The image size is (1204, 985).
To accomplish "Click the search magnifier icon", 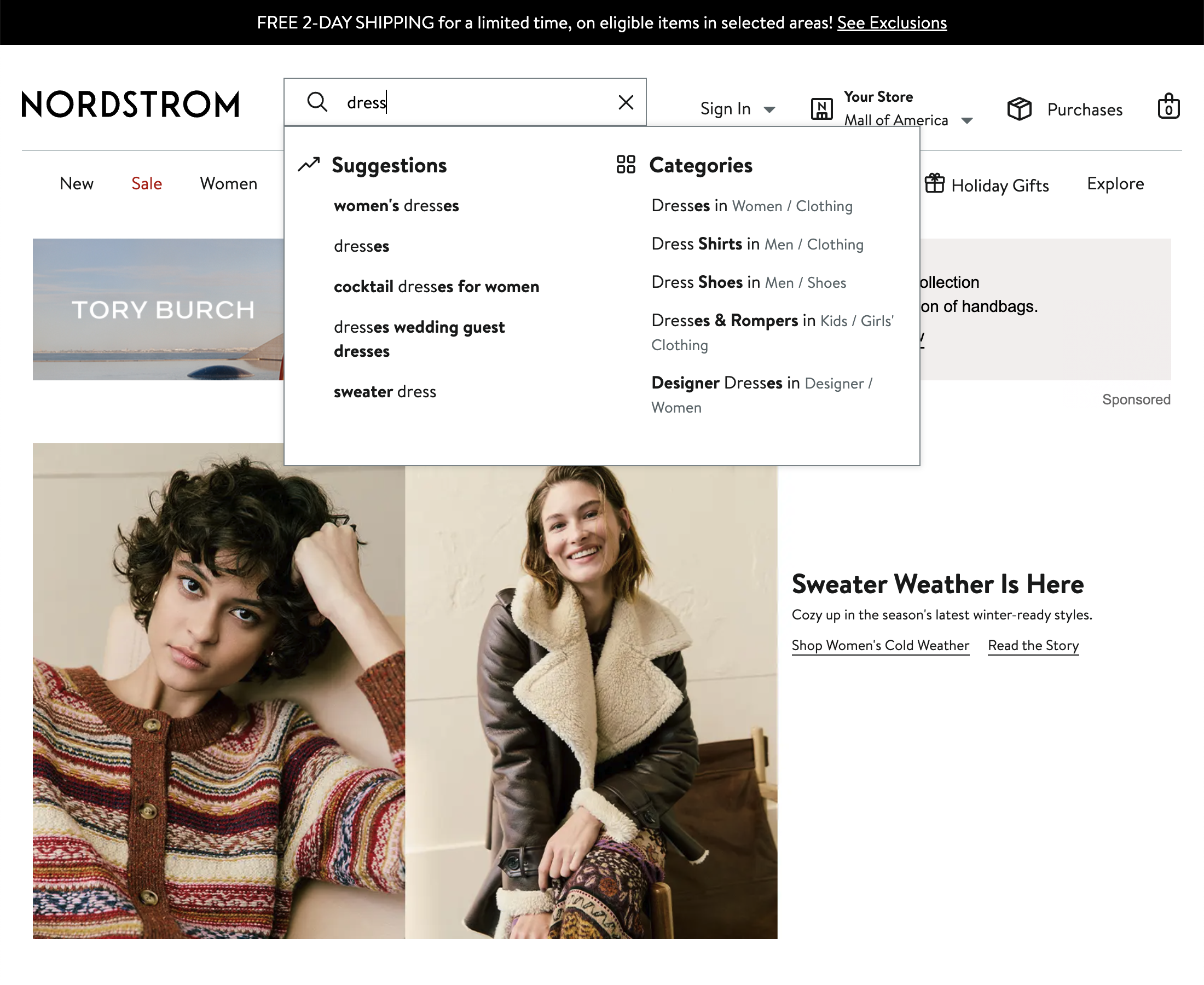I will click(317, 102).
